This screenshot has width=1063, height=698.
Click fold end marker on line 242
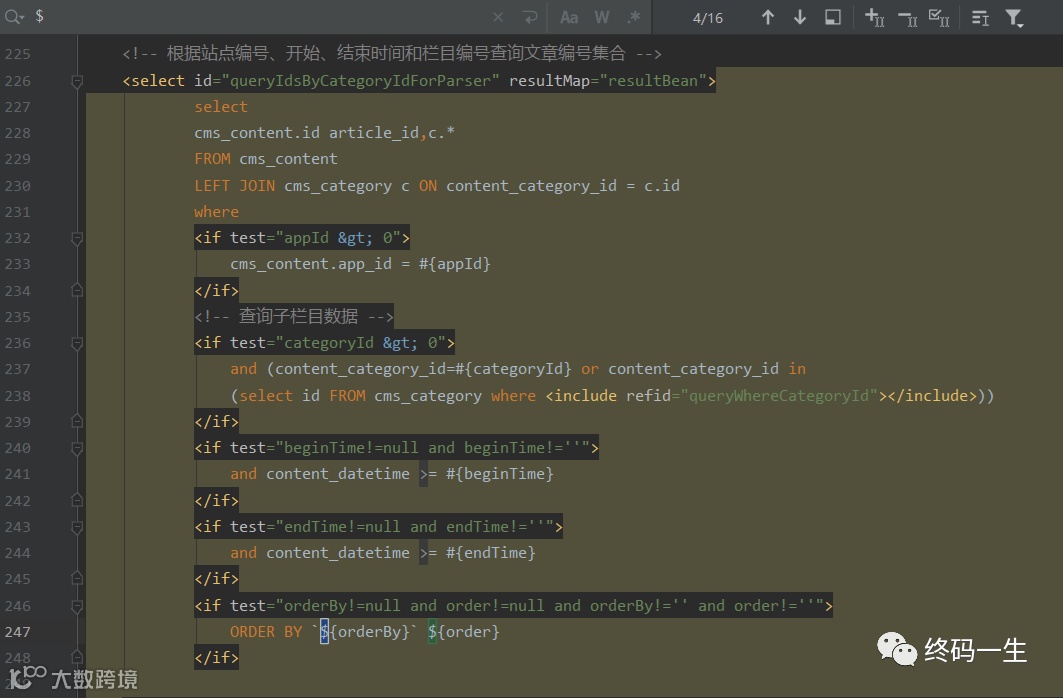click(x=77, y=500)
